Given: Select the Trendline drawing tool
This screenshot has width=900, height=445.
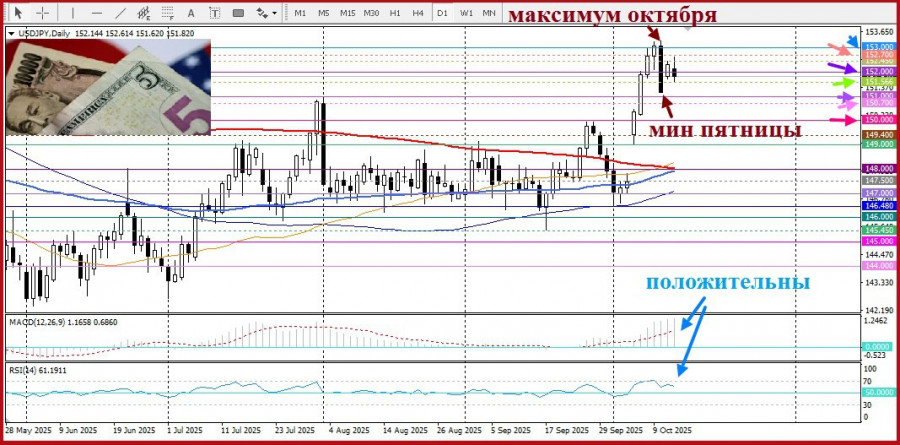Looking at the screenshot, I should 120,12.
